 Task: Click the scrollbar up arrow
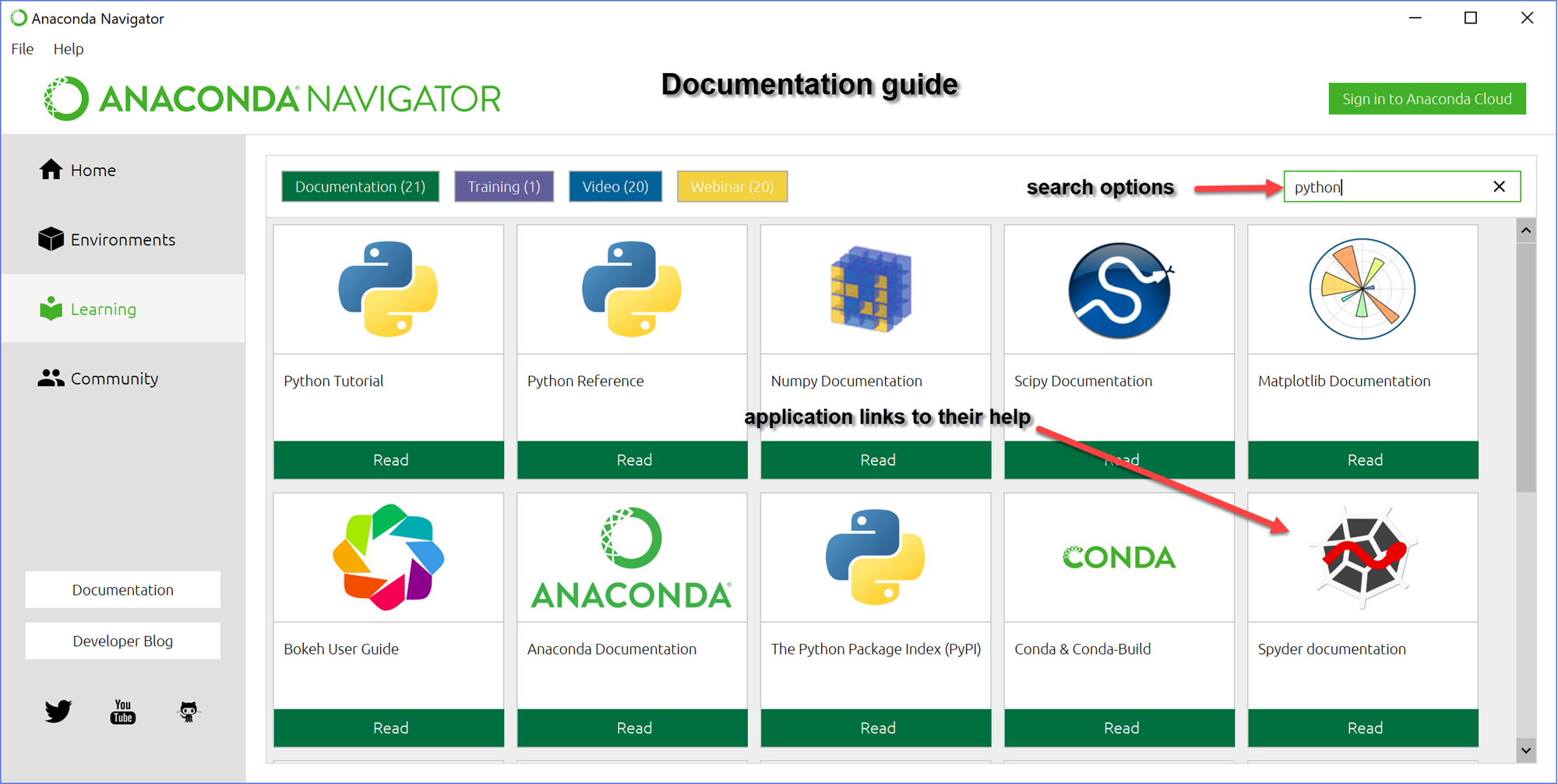coord(1526,230)
